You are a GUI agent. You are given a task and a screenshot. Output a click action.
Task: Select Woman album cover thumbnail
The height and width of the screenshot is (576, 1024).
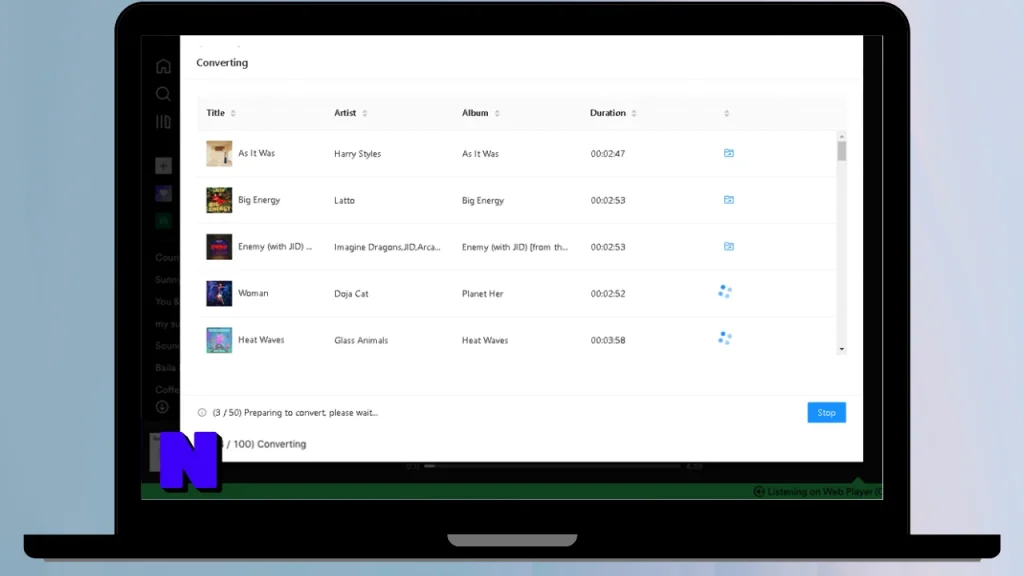point(219,294)
